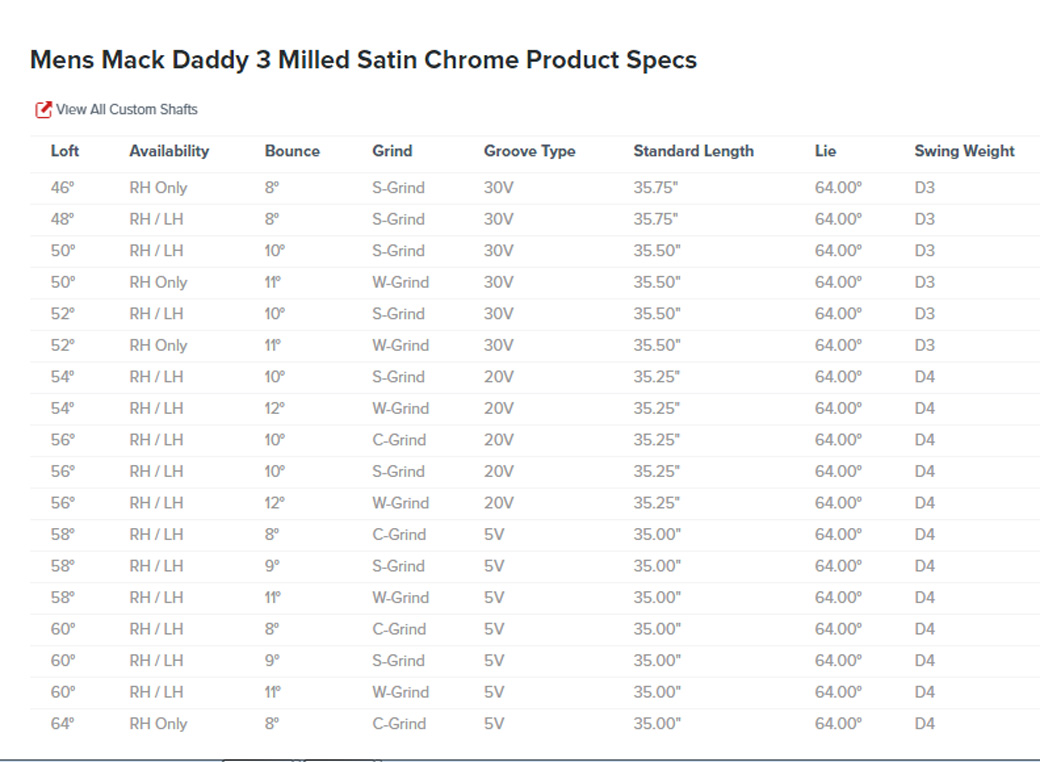Click the Swing Weight column header

(964, 151)
